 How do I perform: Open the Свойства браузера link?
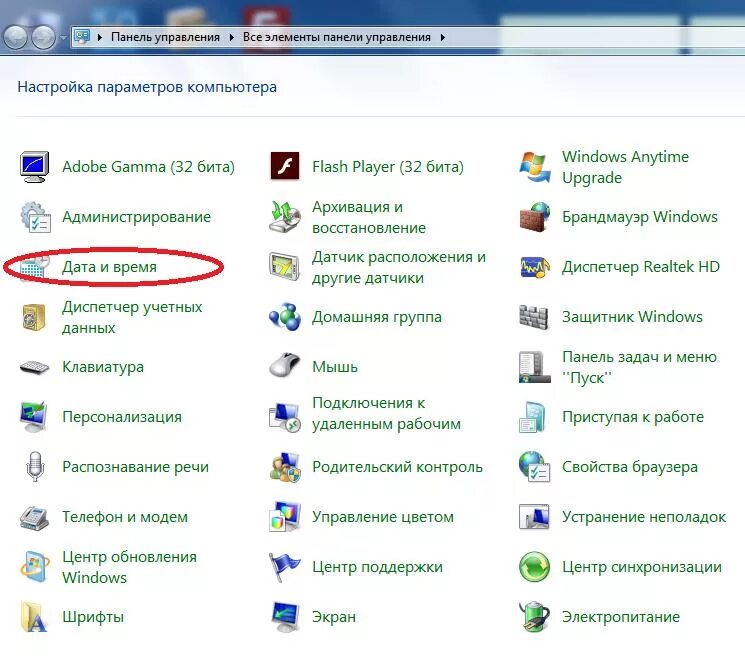pyautogui.click(x=630, y=467)
